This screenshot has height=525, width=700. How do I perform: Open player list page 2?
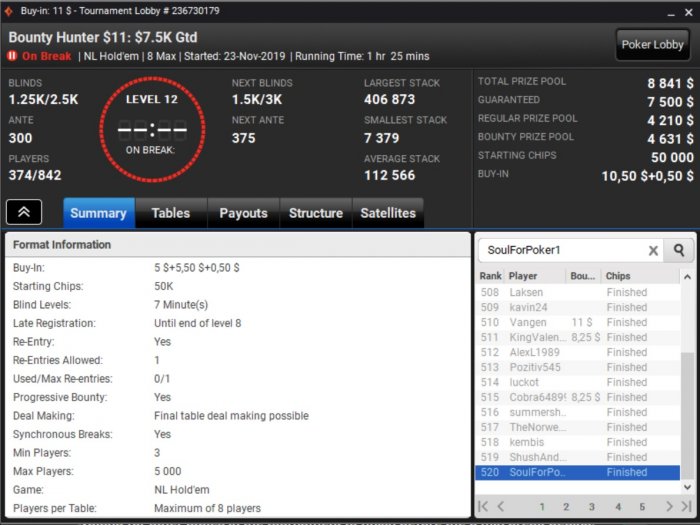pos(566,507)
